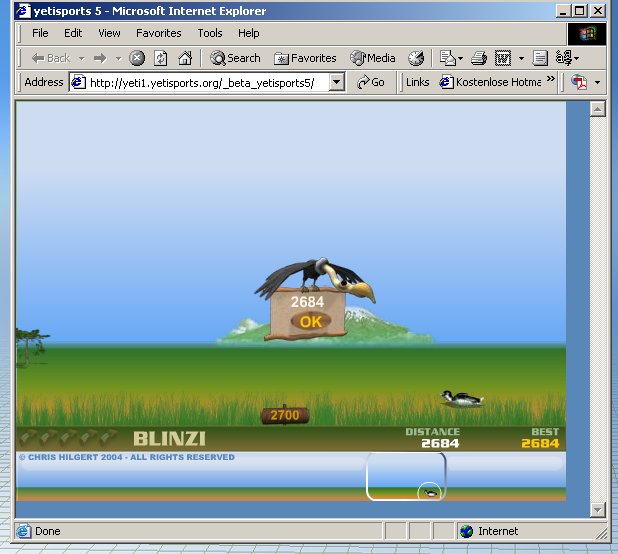
Task: Go to the Home page icon
Action: [x=185, y=58]
